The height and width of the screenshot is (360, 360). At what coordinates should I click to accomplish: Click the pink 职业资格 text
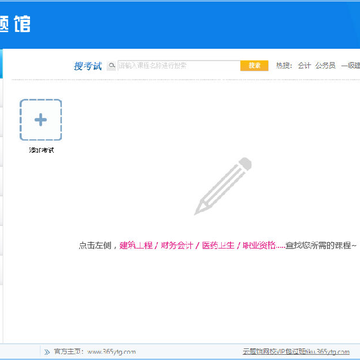(x=259, y=246)
